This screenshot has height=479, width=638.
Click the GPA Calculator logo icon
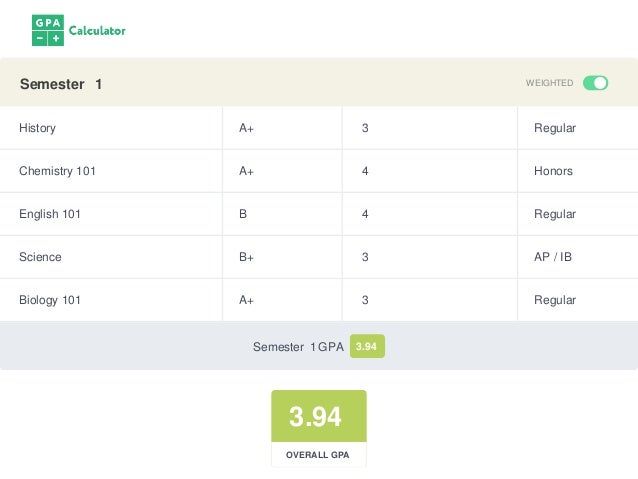47,31
